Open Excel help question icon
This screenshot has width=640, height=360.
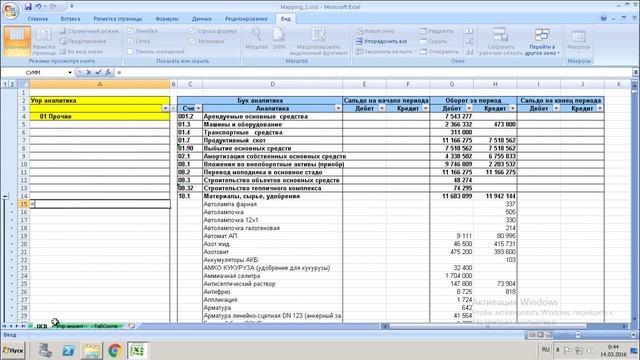click(604, 18)
